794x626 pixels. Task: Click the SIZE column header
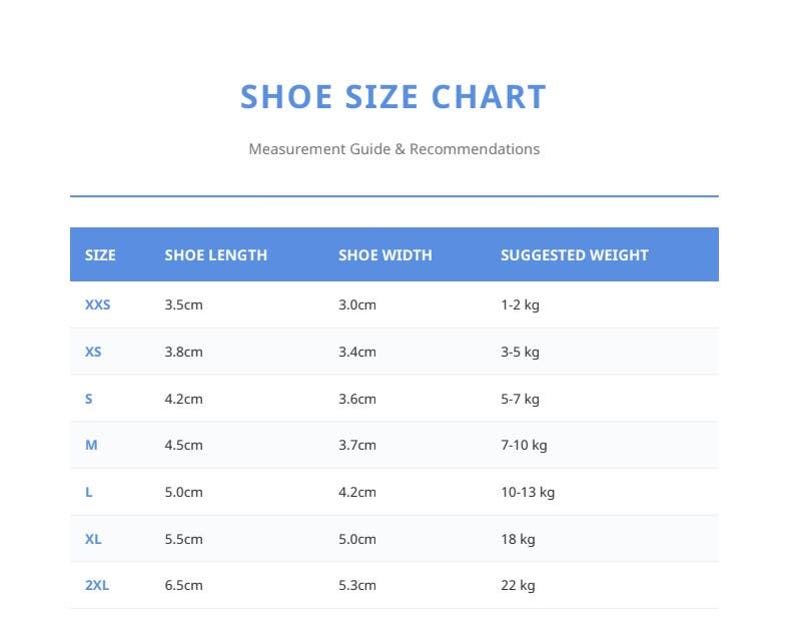click(x=100, y=255)
